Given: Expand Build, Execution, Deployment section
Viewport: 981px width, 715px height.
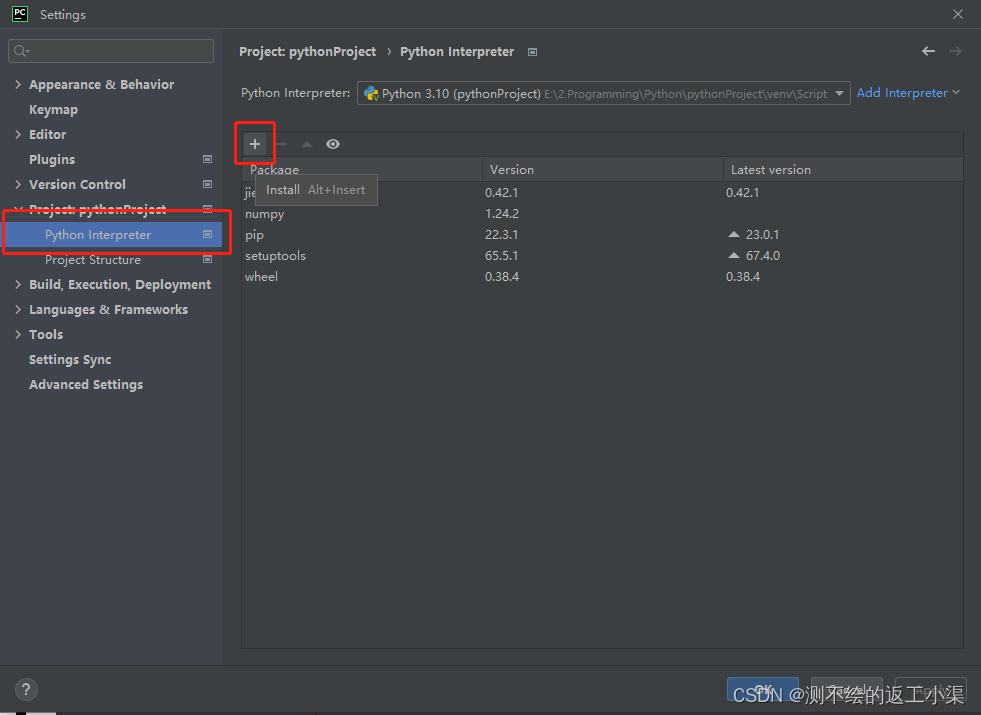Looking at the screenshot, I should (18, 285).
